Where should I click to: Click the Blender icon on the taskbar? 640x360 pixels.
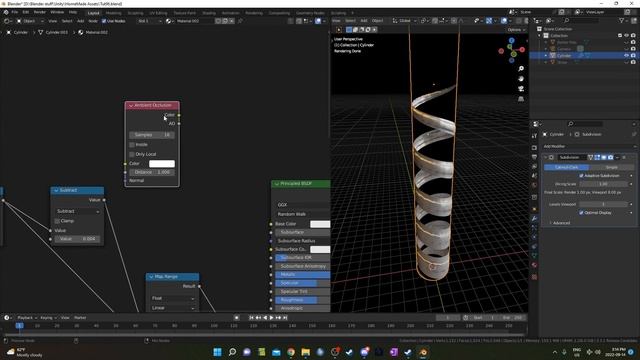click(x=423, y=352)
